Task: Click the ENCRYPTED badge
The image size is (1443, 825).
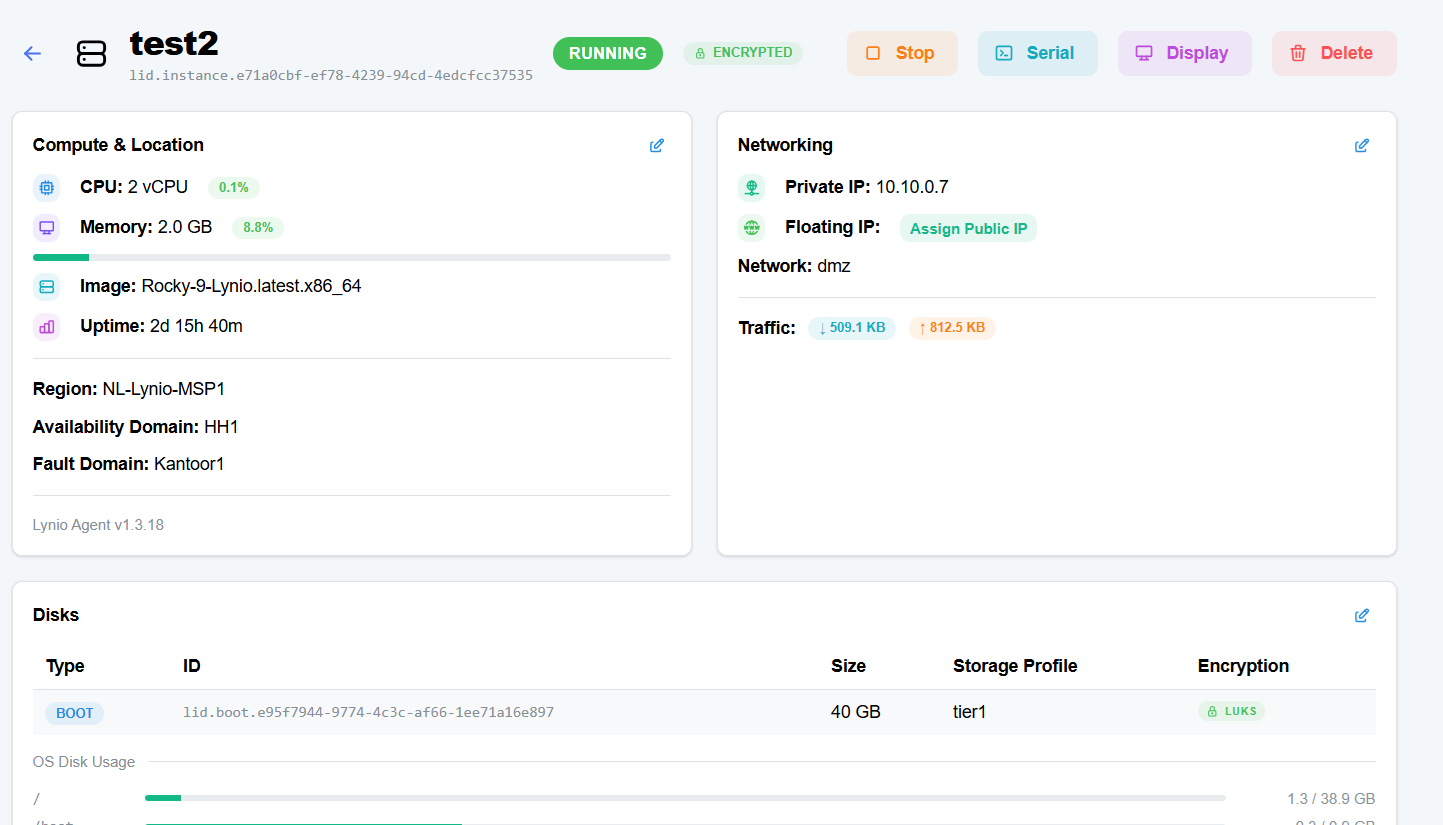Action: 743,53
